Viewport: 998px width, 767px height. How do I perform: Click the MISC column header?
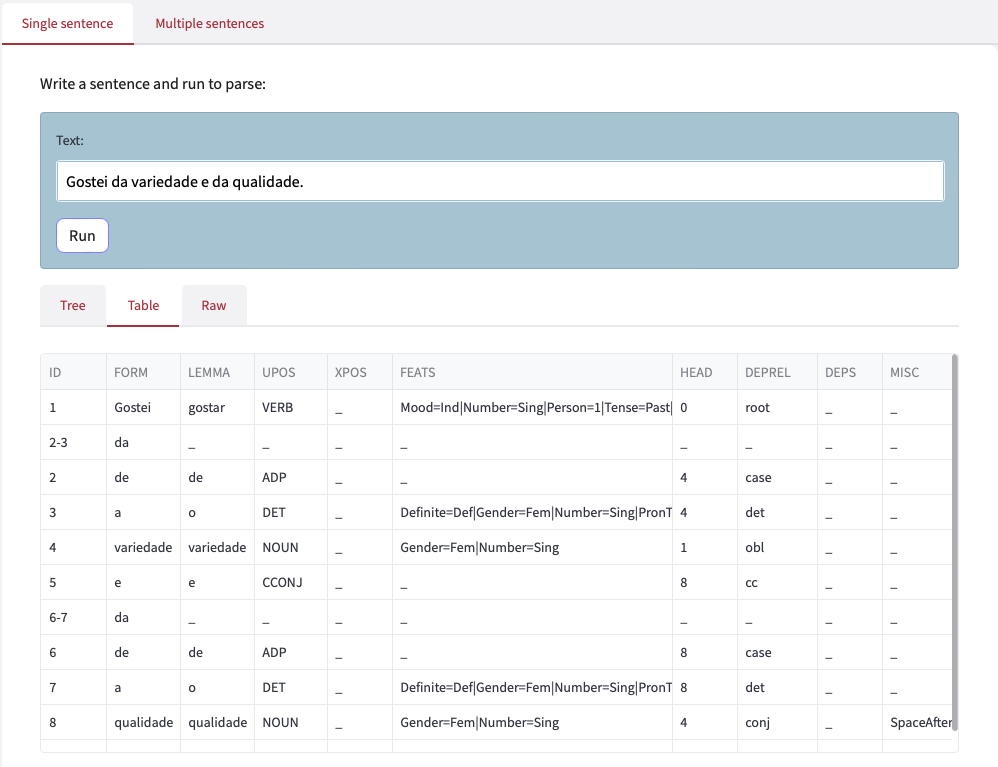click(x=904, y=372)
